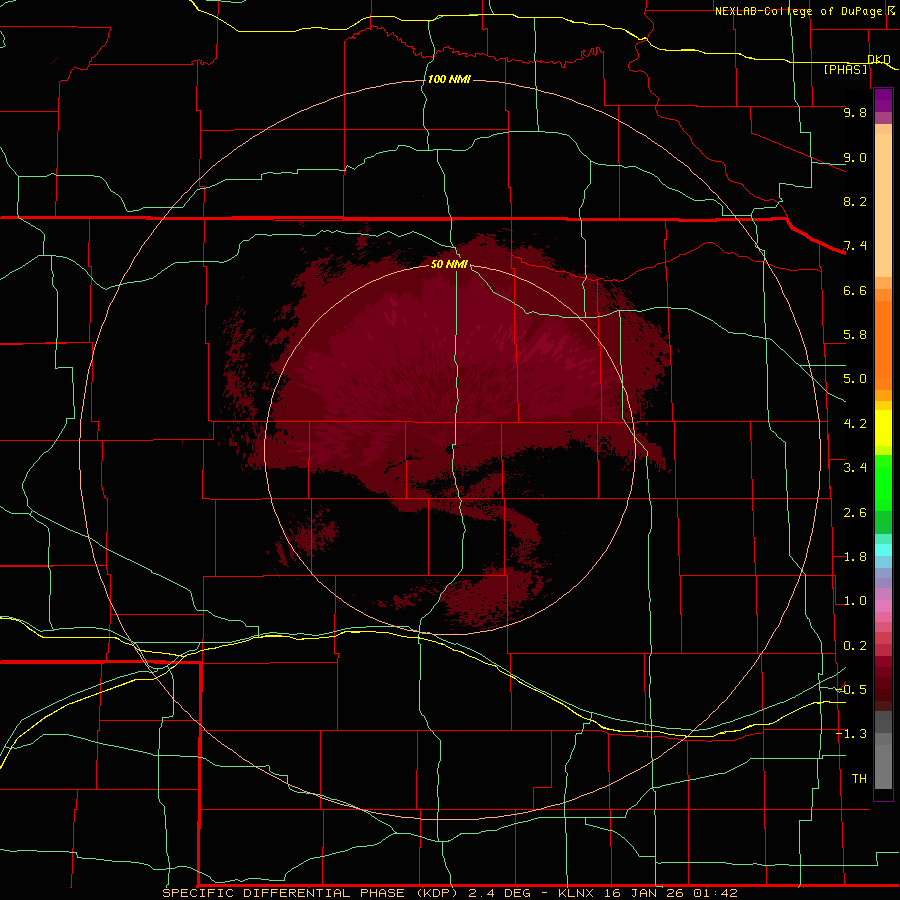Viewport: 900px width, 900px height.
Task: Click the pink segment of color bar
Action: [883, 606]
